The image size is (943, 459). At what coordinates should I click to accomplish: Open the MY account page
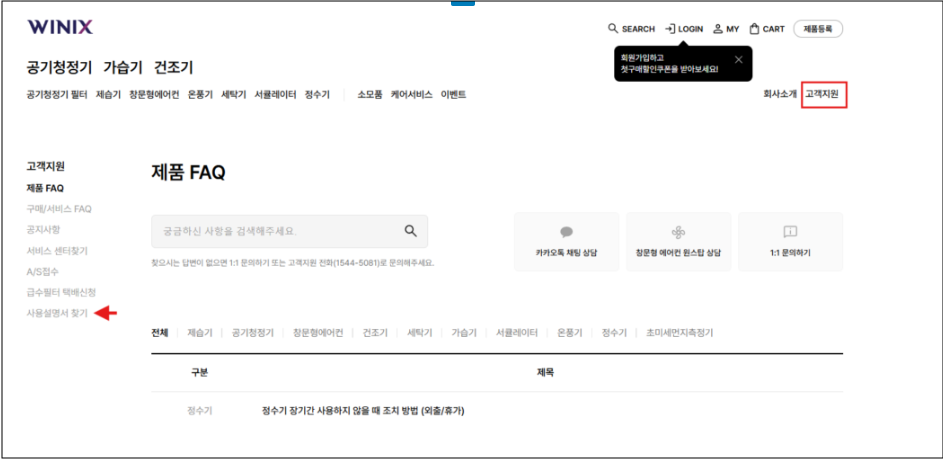tap(726, 29)
